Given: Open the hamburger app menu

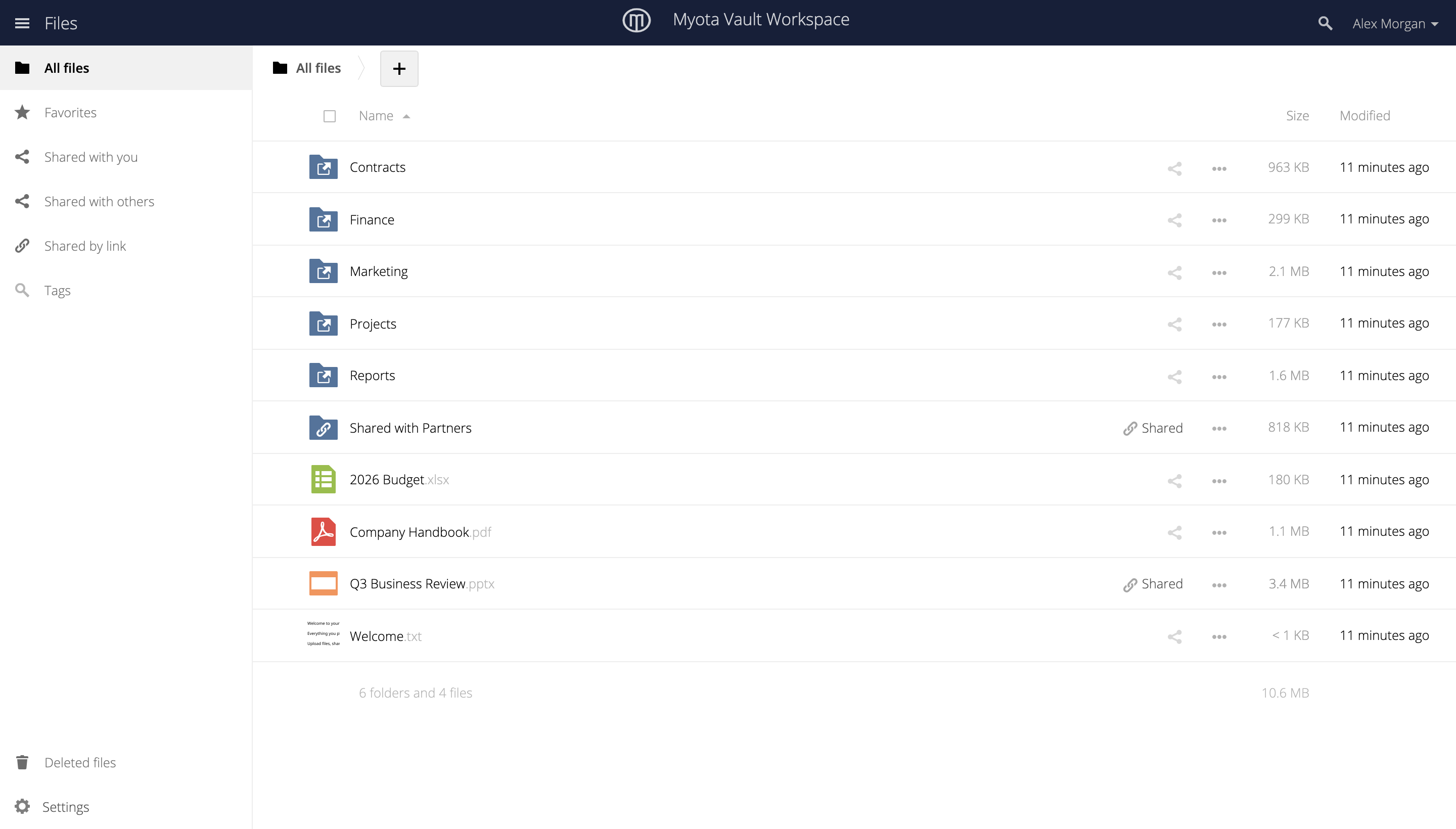Looking at the screenshot, I should 22,23.
